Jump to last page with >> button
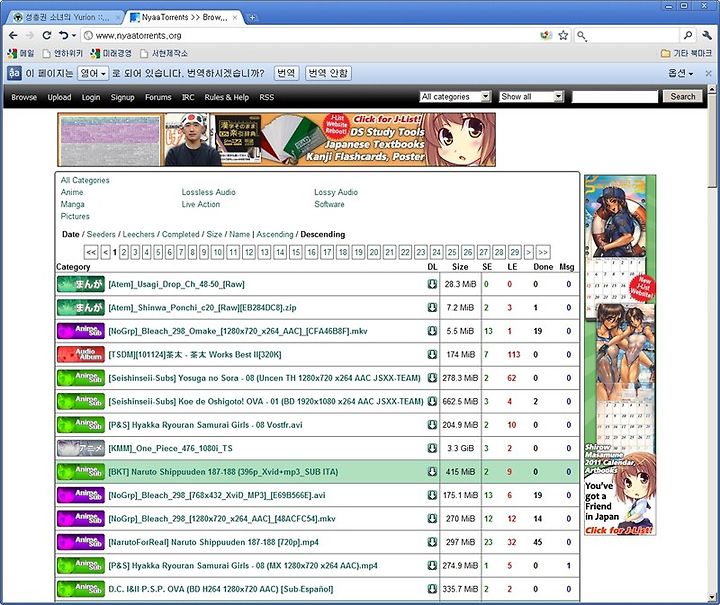The width and height of the screenshot is (720, 605). coord(543,252)
